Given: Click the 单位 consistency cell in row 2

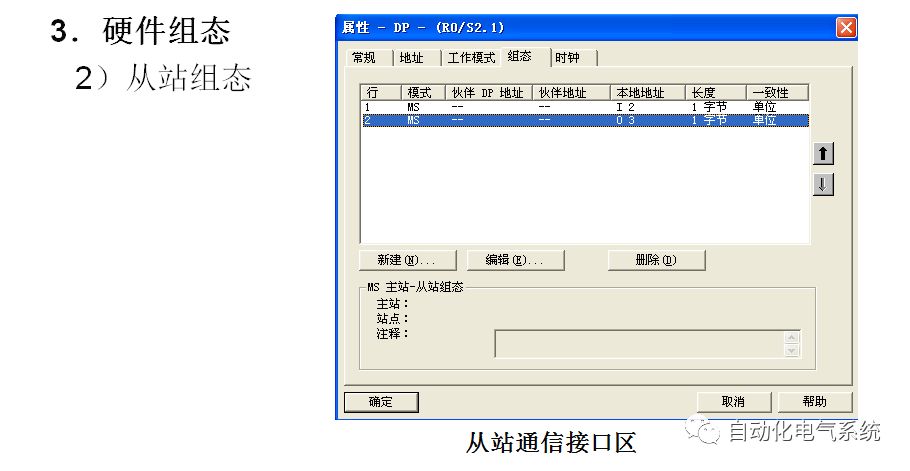Looking at the screenshot, I should (x=764, y=120).
